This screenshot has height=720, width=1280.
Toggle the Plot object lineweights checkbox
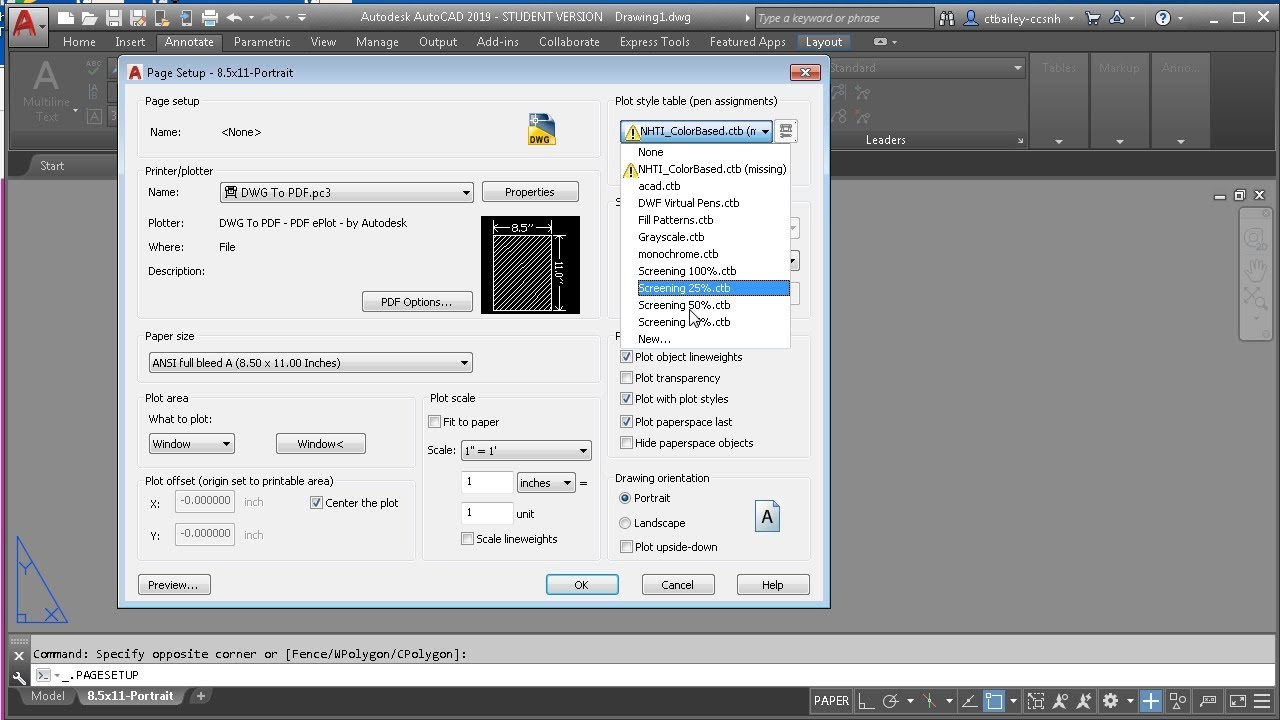click(x=626, y=357)
